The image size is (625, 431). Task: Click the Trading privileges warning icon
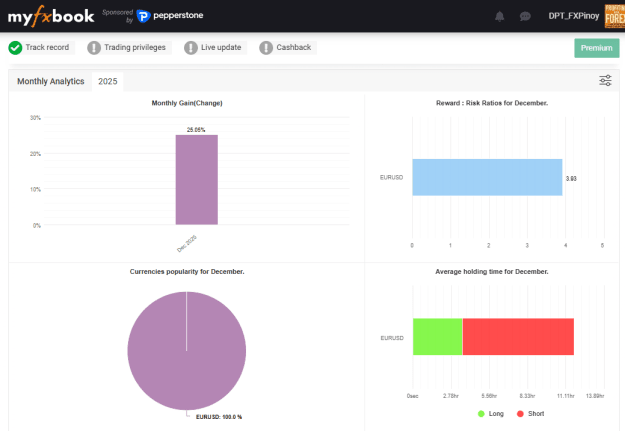coord(94,48)
